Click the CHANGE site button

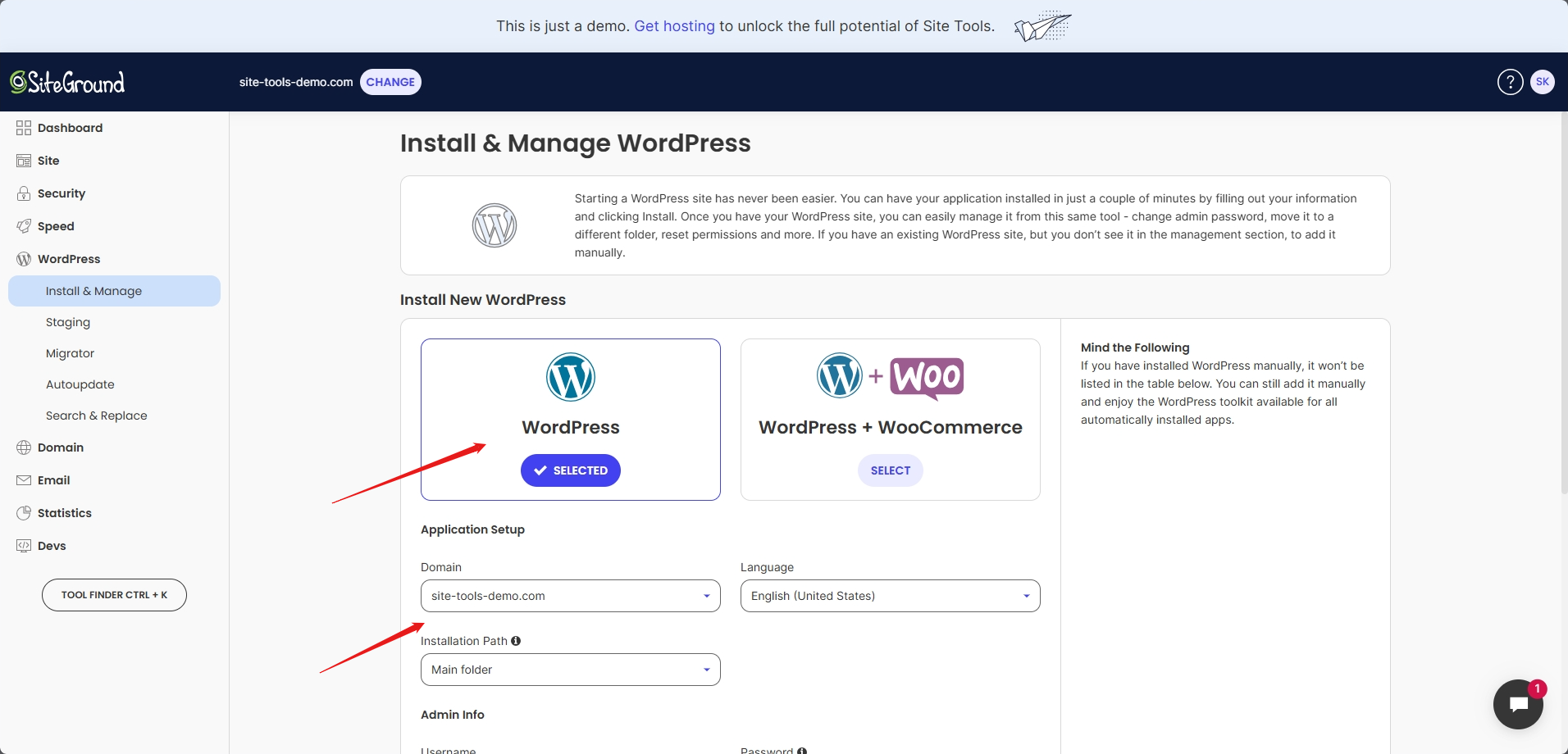[x=390, y=82]
